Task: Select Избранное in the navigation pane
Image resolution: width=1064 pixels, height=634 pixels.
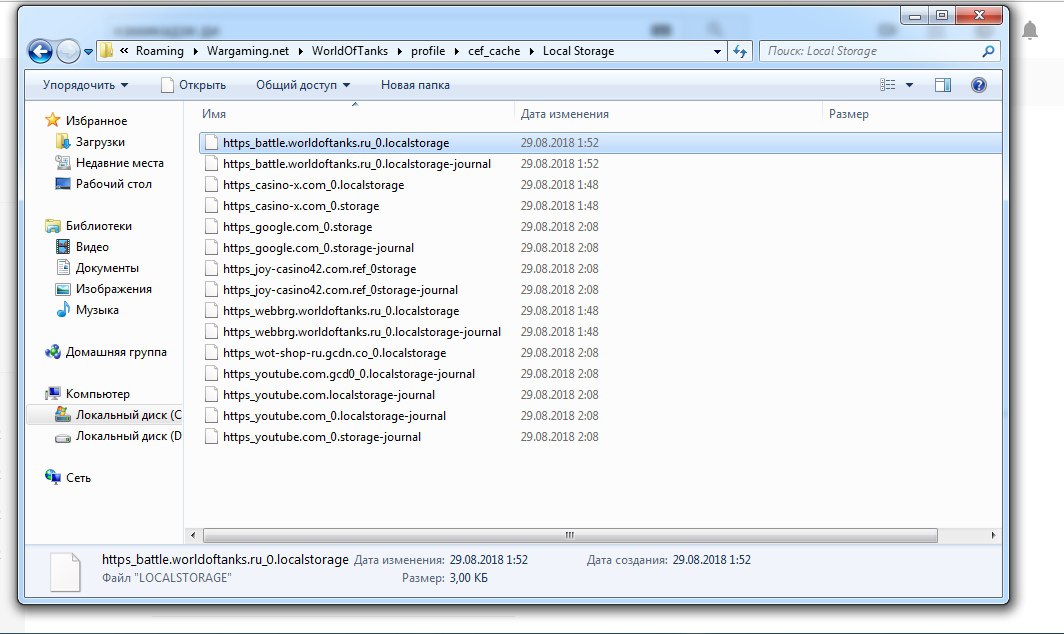Action: coord(96,121)
